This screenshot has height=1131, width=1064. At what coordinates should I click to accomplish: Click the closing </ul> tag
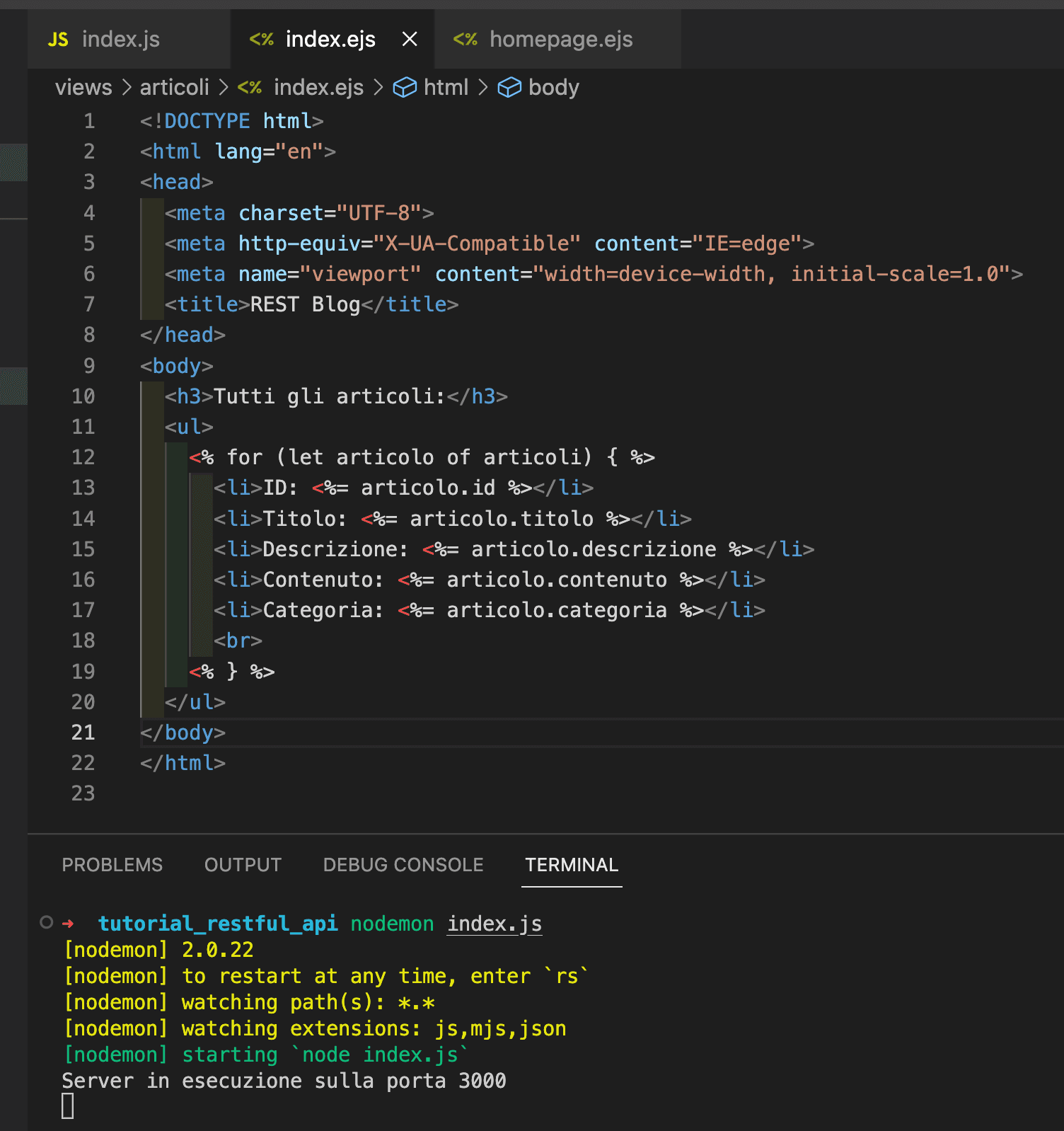pyautogui.click(x=195, y=702)
